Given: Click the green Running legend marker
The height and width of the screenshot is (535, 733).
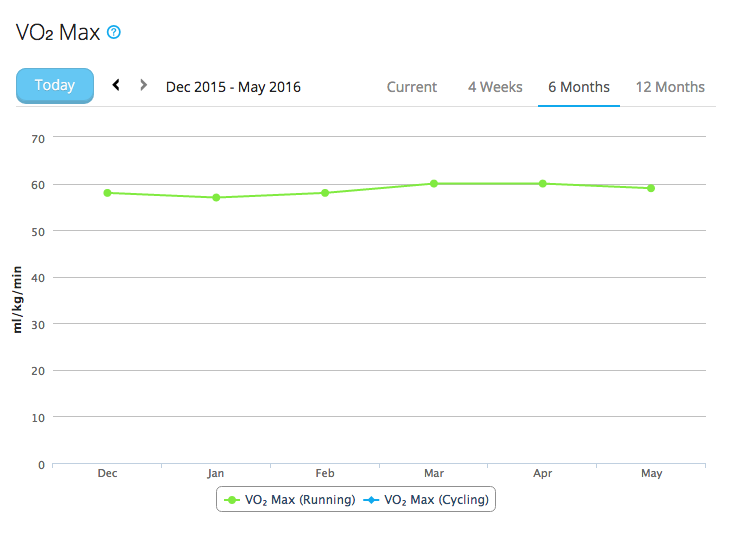Looking at the screenshot, I should point(233,499).
